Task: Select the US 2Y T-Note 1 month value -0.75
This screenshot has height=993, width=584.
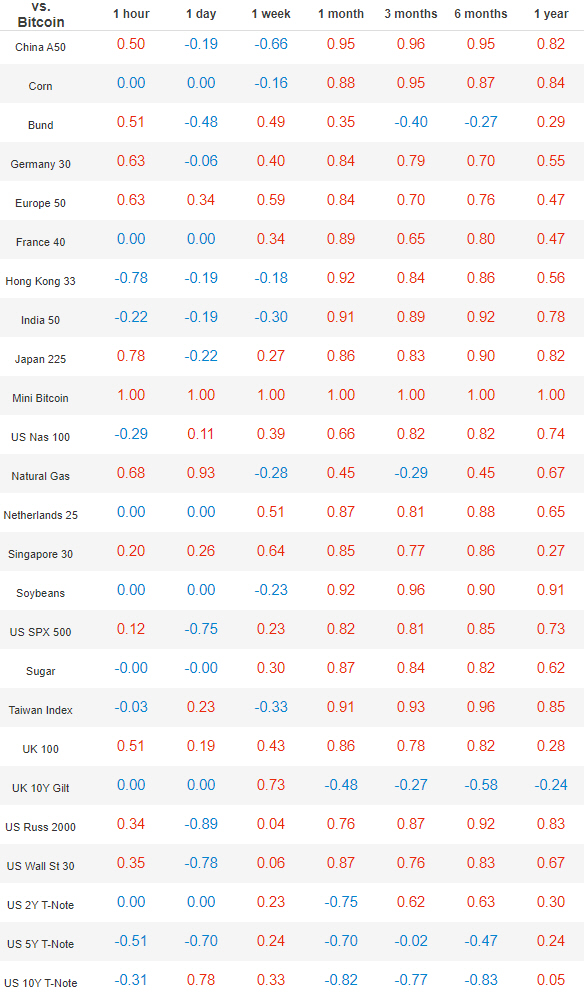Action: 341,902
